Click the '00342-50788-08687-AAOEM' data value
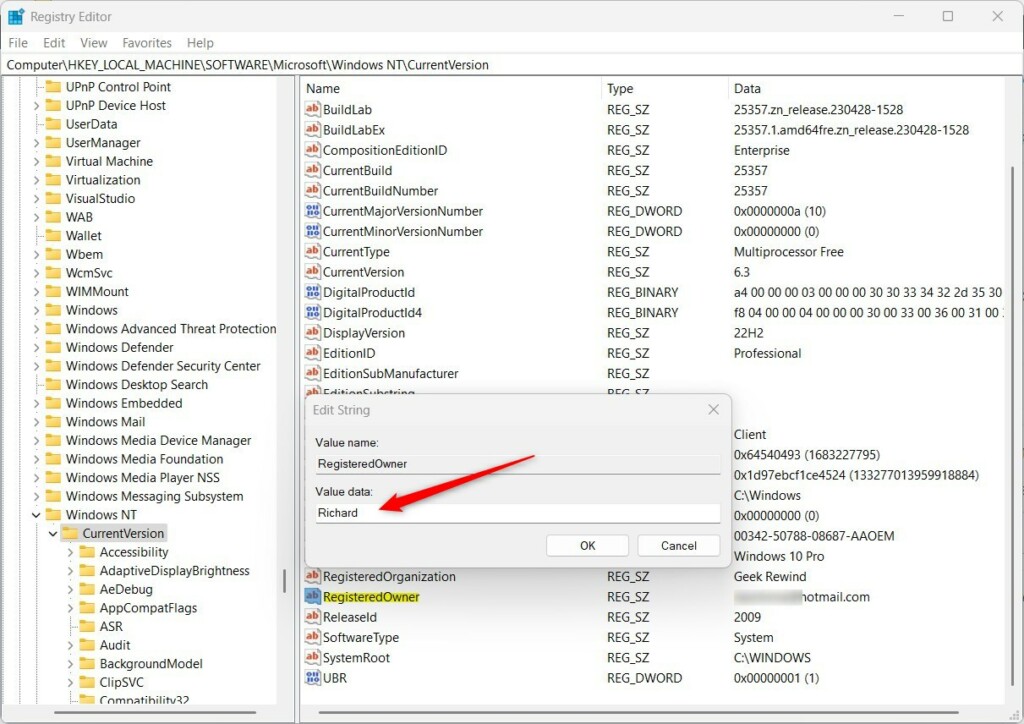This screenshot has width=1024, height=724. pos(814,536)
